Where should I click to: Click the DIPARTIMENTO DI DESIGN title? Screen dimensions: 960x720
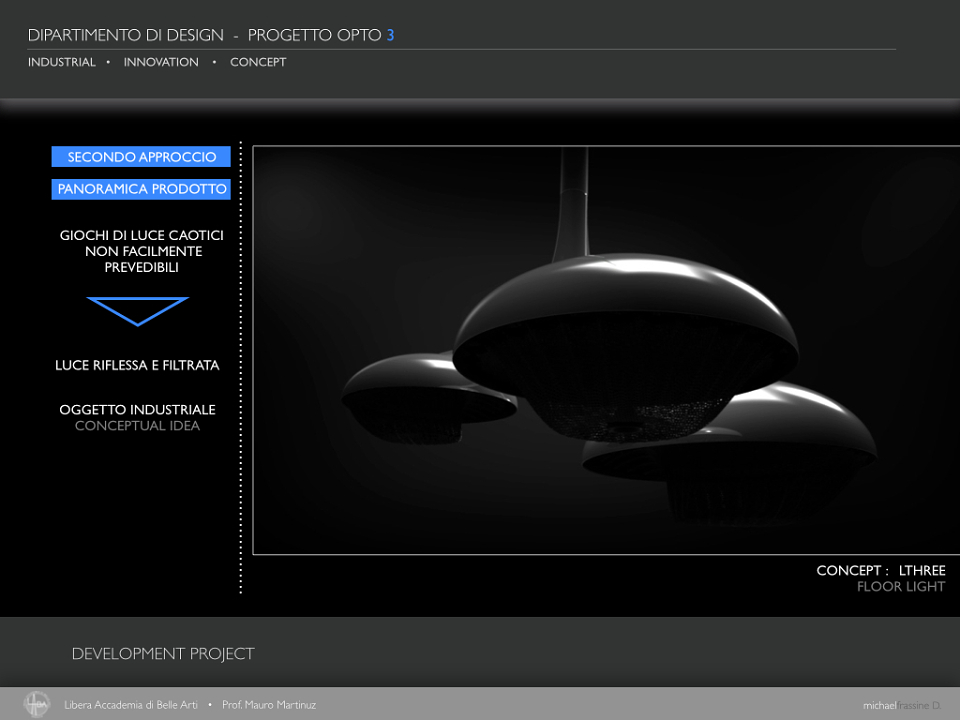(x=126, y=35)
